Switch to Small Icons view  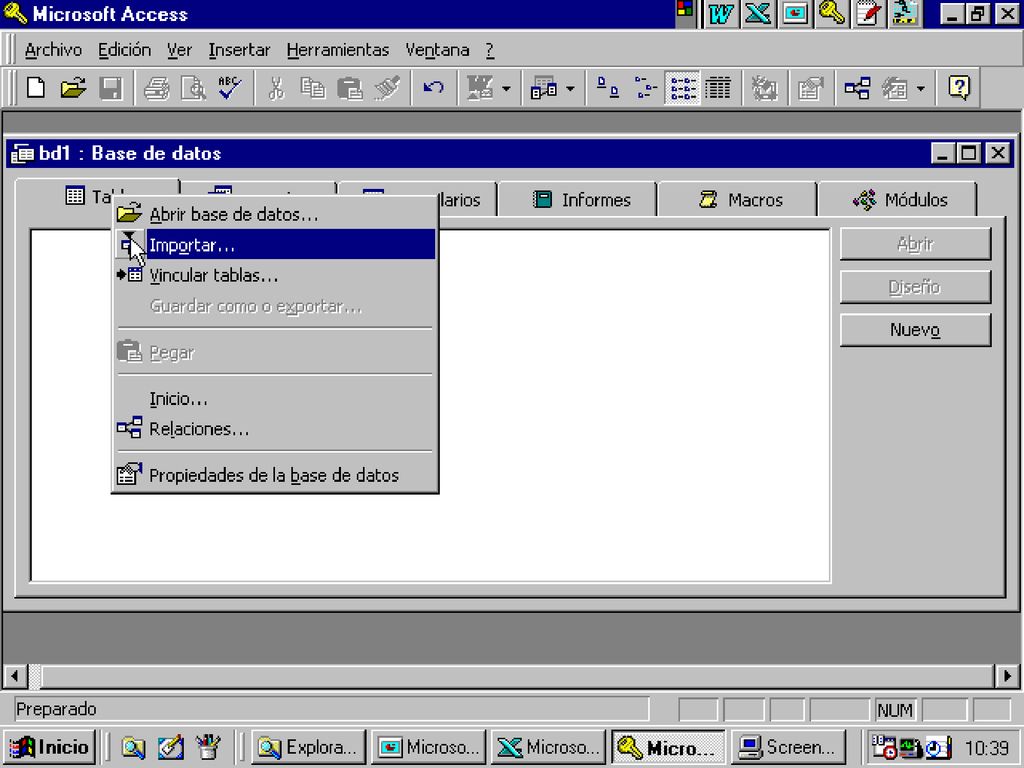tap(645, 88)
